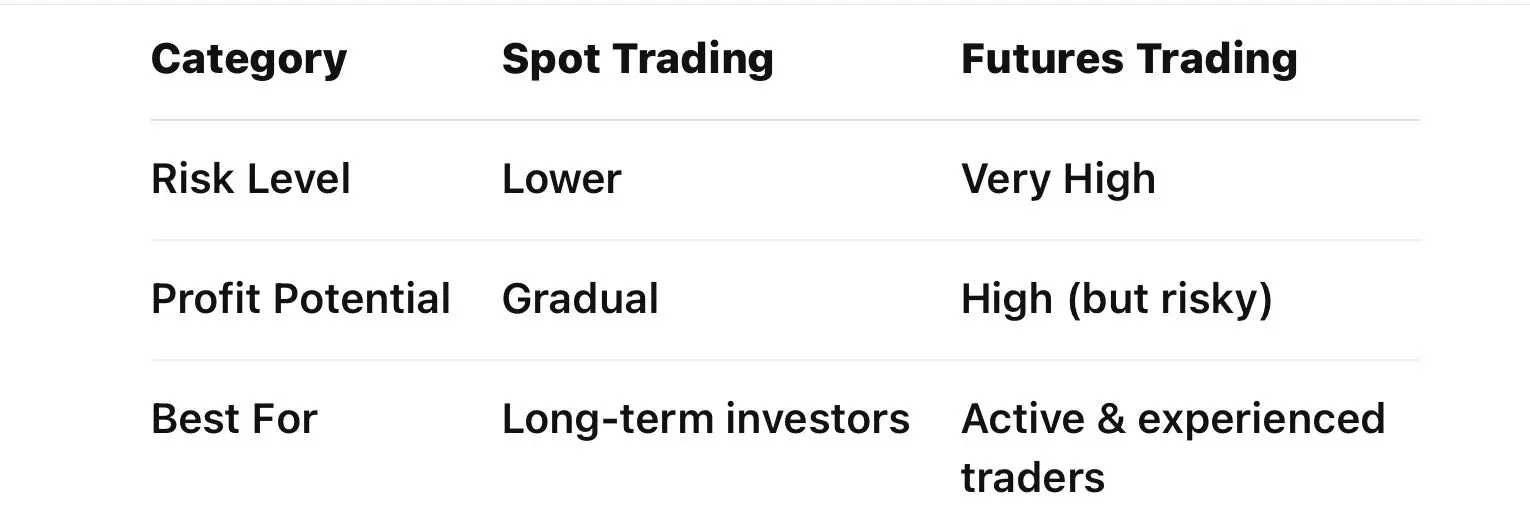This screenshot has height=517, width=1530.
Task: Click the word traders in the last row
Action: 1032,477
